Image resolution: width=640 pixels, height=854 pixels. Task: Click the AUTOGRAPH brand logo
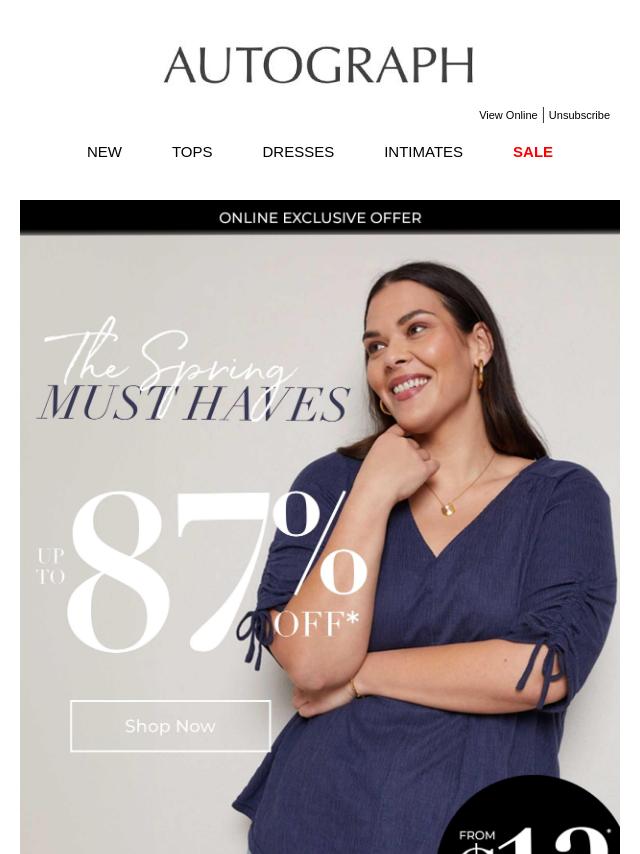pos(319,65)
